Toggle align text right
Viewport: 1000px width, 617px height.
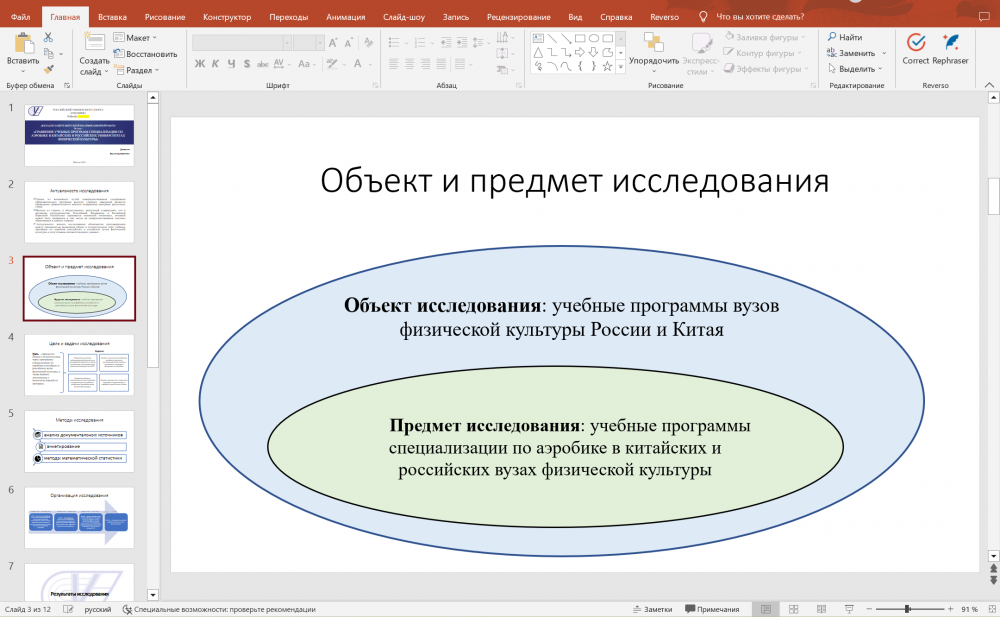coord(425,64)
